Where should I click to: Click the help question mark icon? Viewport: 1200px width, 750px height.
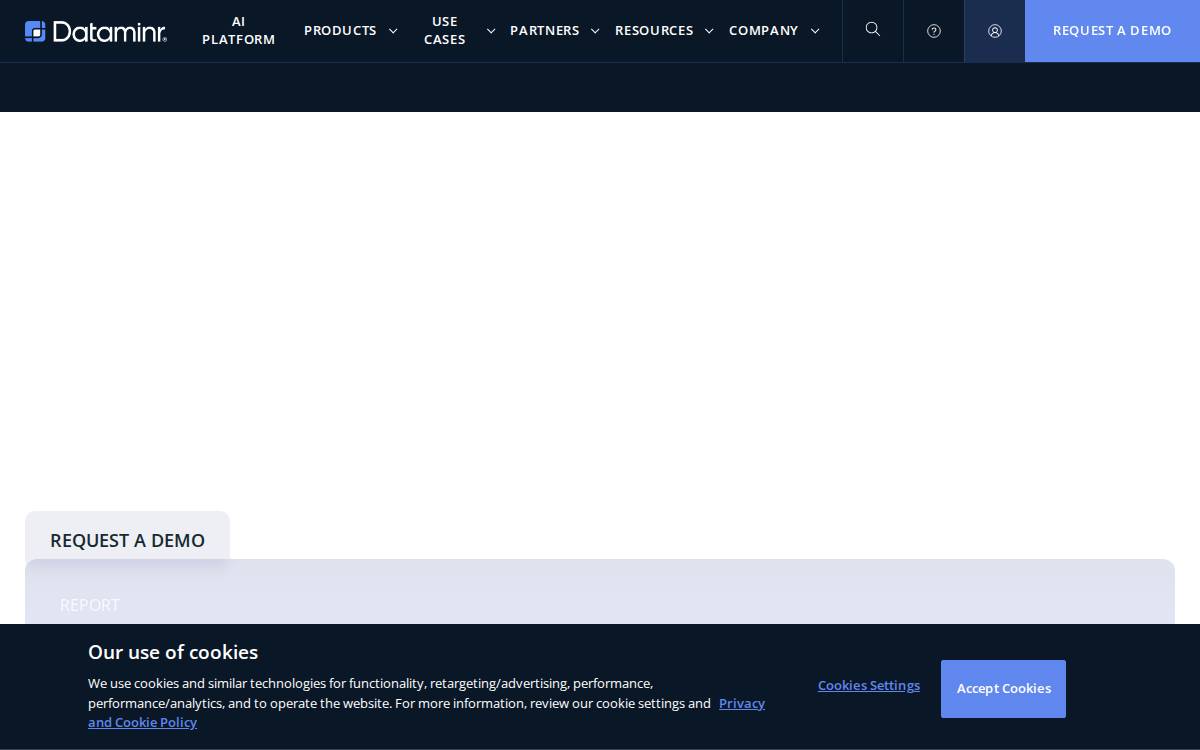coord(934,31)
